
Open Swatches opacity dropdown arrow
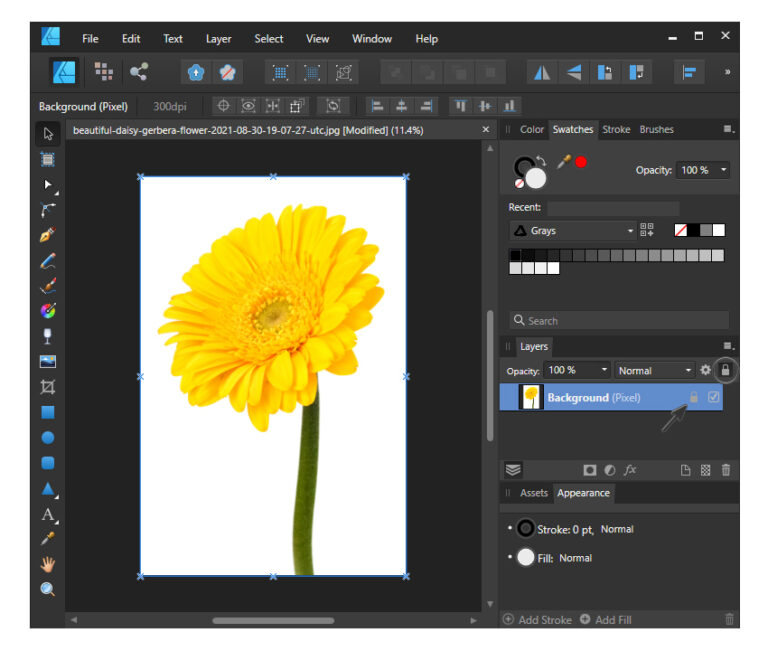723,170
